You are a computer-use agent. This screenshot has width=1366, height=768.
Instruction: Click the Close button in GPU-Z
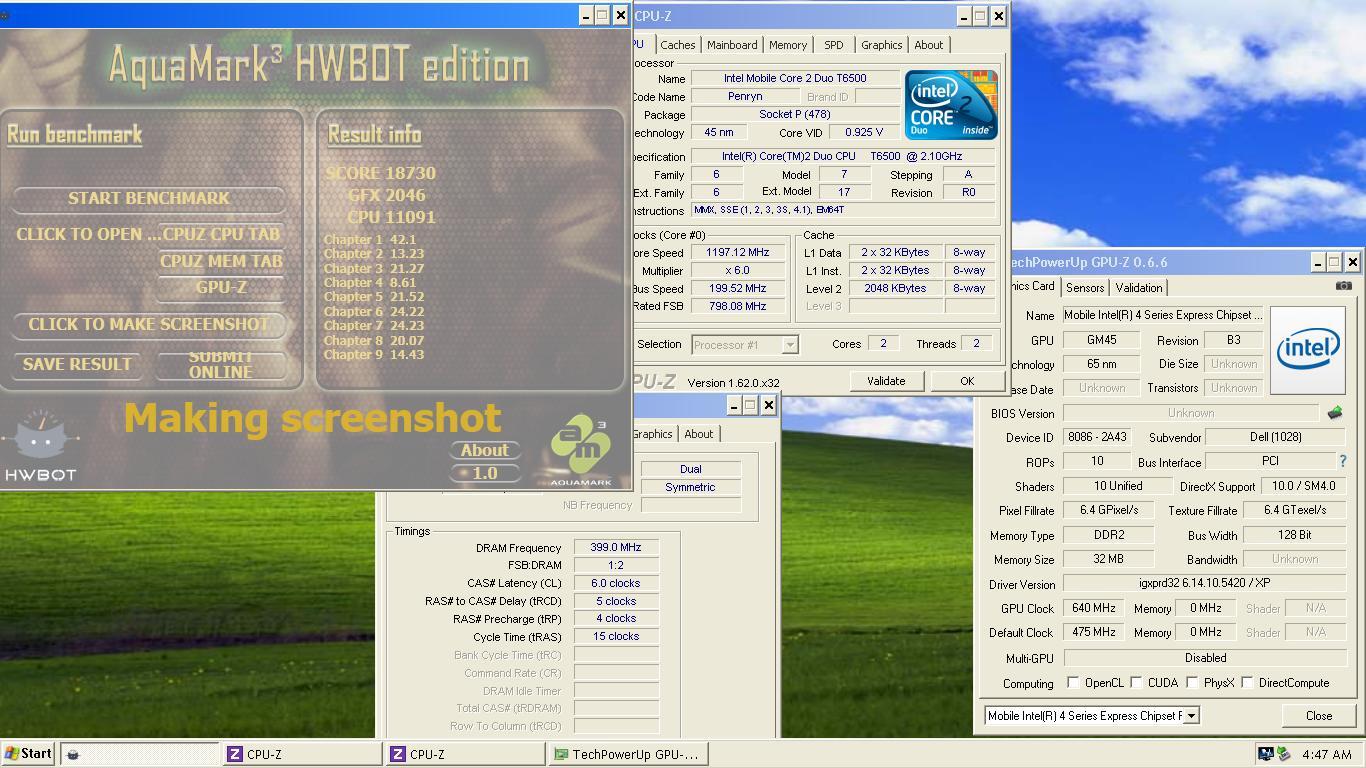click(x=1318, y=716)
